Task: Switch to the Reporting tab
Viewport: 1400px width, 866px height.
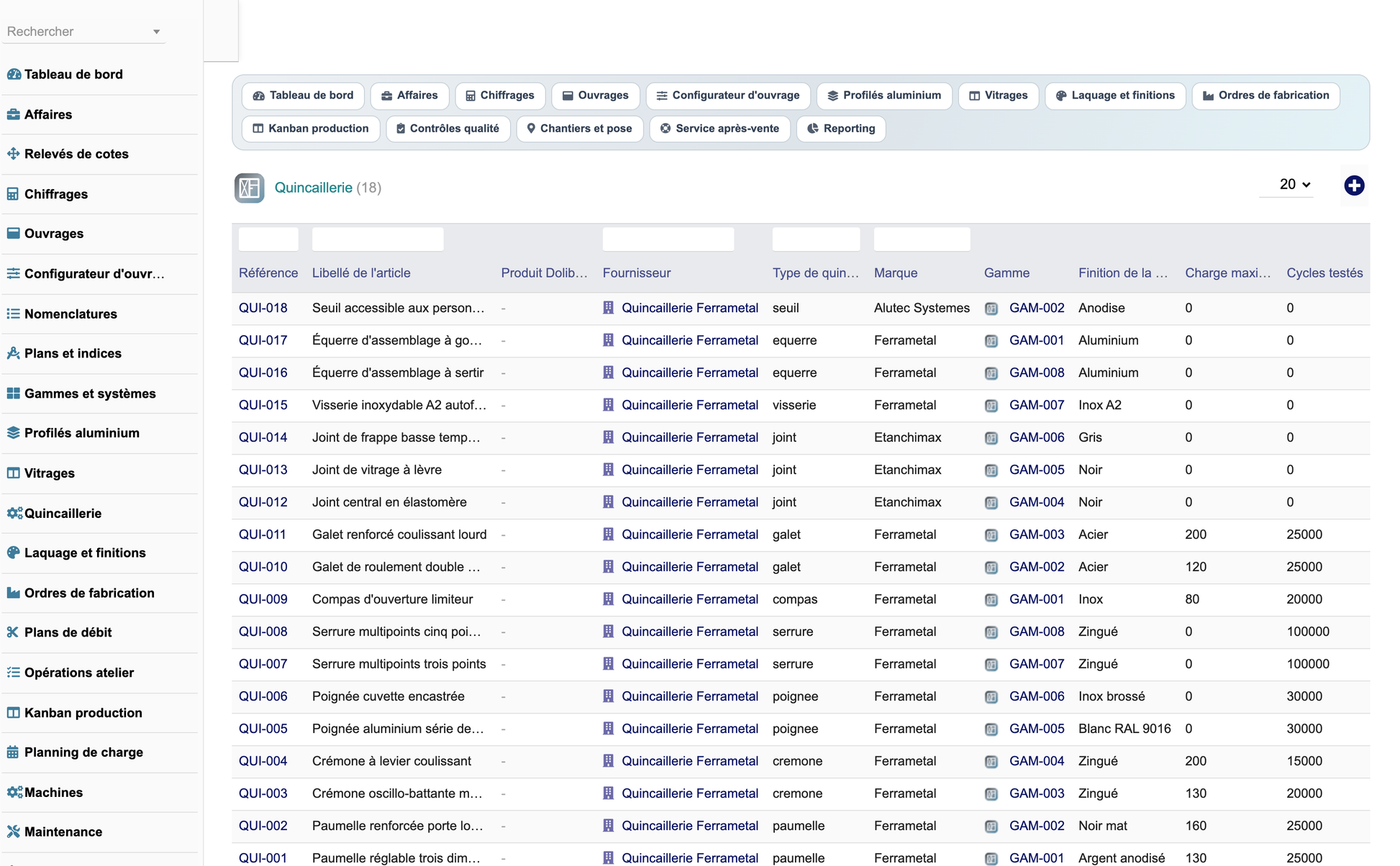Action: tap(841, 129)
